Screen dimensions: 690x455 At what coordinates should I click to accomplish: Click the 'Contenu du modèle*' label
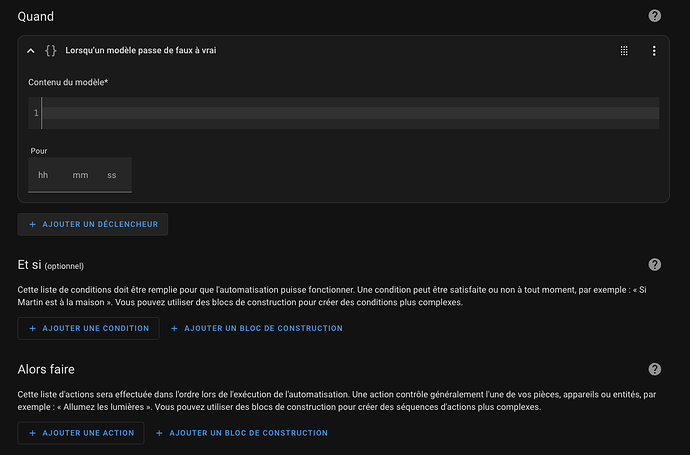[x=68, y=82]
